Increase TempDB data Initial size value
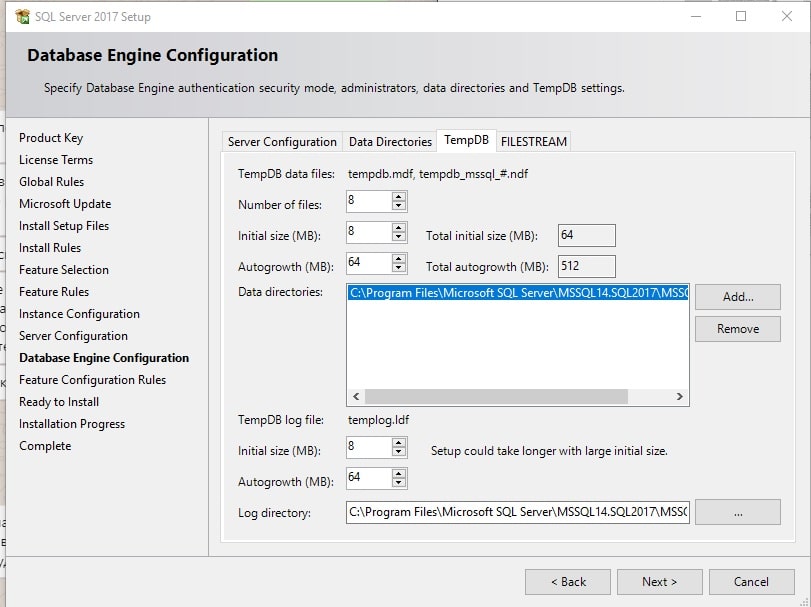811x607 pixels. tap(399, 227)
